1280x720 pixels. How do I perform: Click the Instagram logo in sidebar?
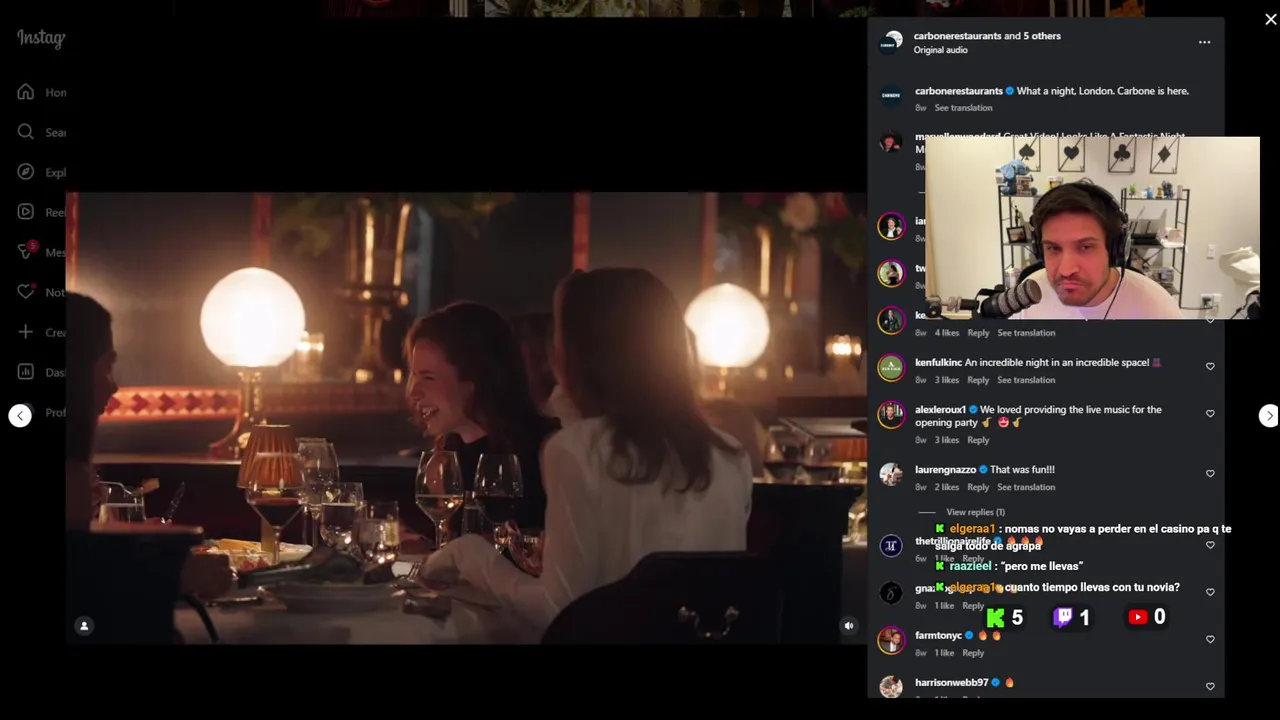[x=41, y=39]
